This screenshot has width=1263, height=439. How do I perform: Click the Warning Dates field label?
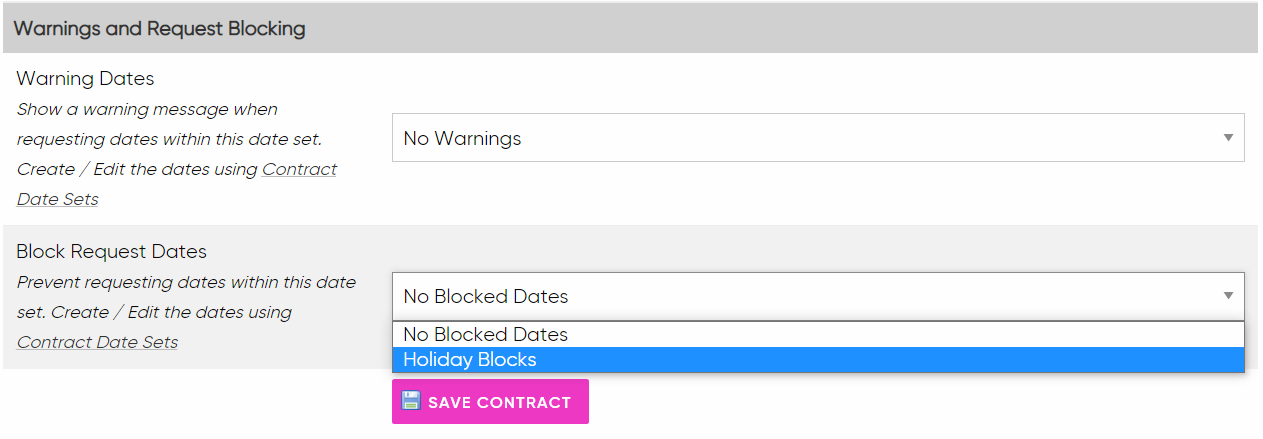click(85, 78)
